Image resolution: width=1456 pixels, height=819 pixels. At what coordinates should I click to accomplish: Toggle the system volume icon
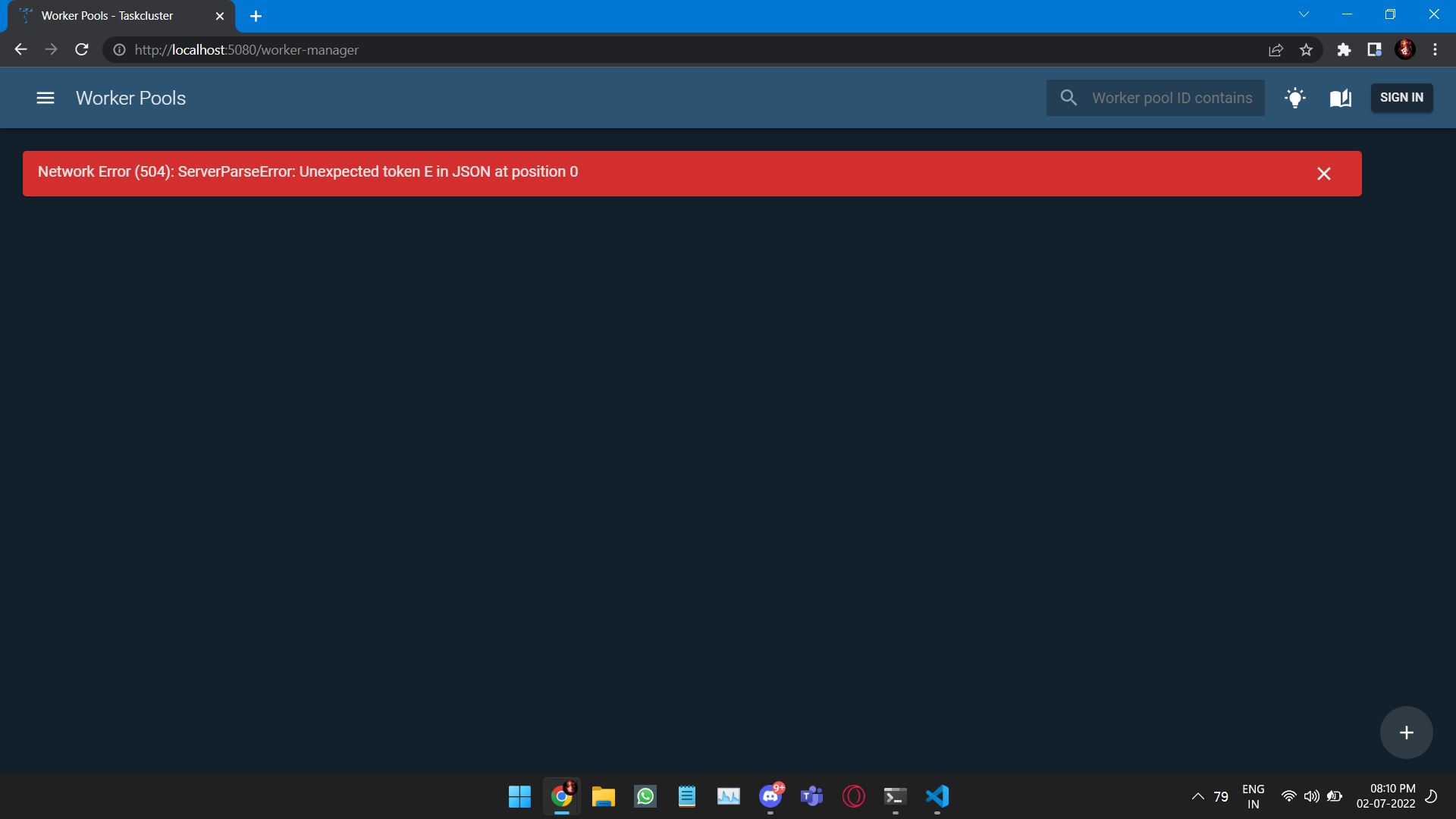coord(1312,796)
